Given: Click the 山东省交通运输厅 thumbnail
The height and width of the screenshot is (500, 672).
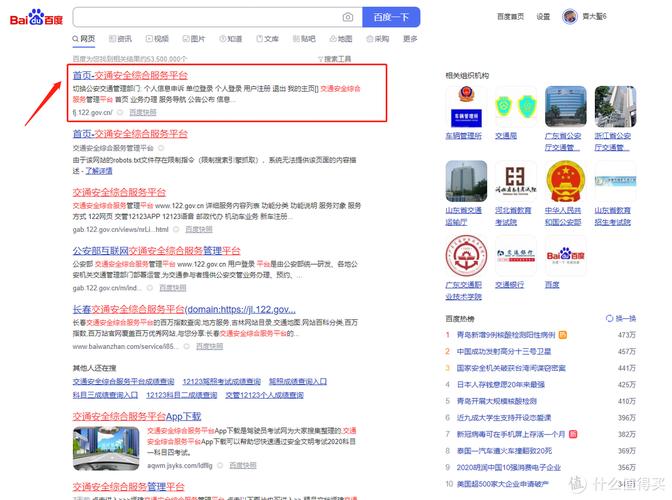Looking at the screenshot, I should [x=466, y=181].
